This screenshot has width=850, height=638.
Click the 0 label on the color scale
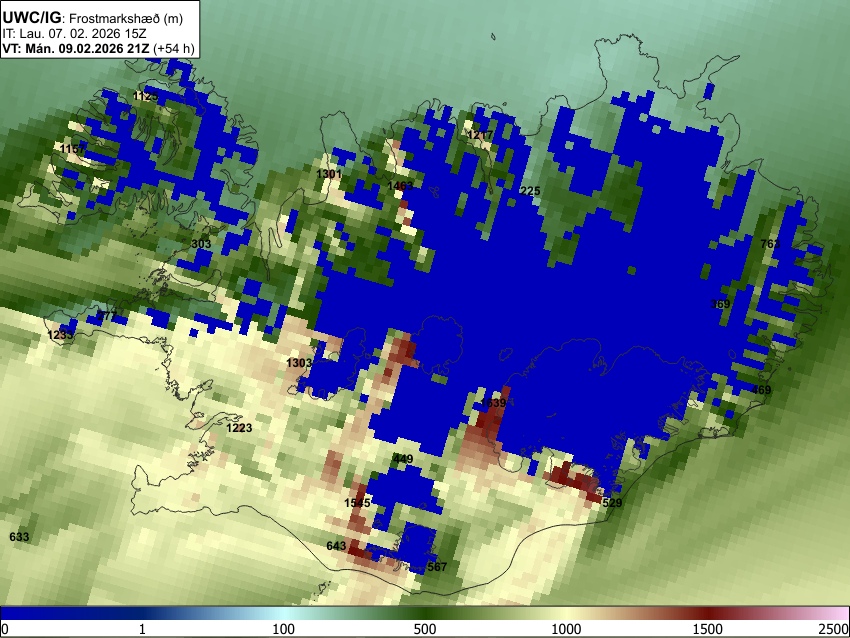point(5,629)
